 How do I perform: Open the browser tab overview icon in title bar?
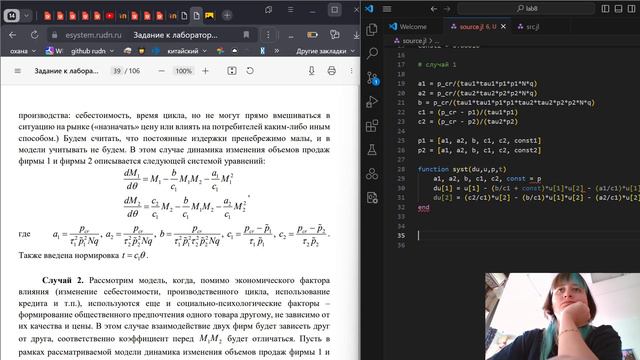point(268,10)
